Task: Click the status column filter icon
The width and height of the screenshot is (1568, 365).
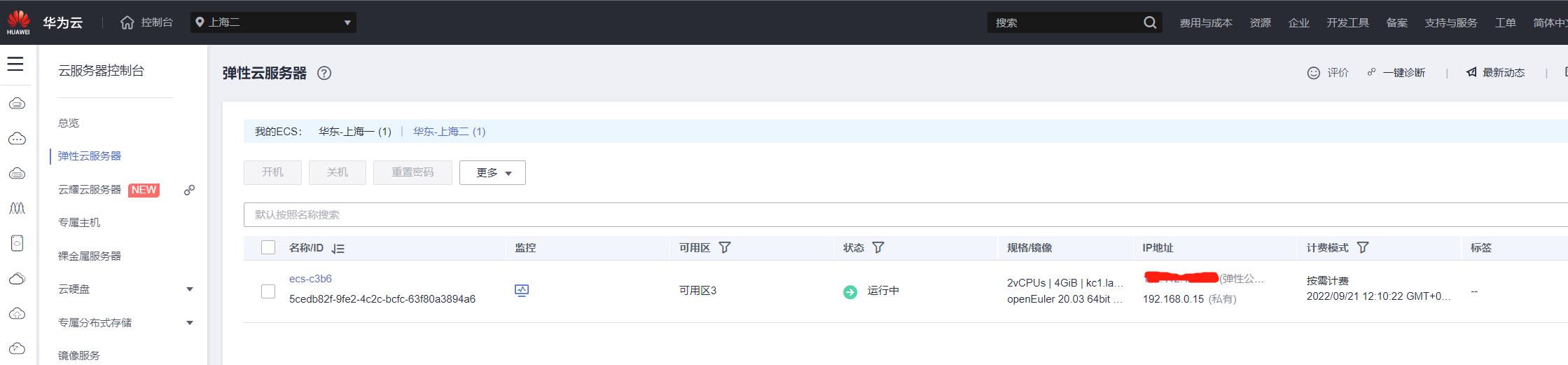Action: (878, 247)
